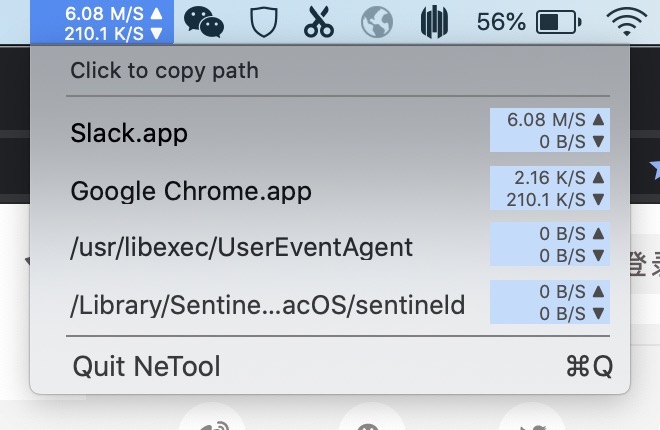Copy path of sentineld process entry
This screenshot has width=660, height=430.
(x=330, y=303)
